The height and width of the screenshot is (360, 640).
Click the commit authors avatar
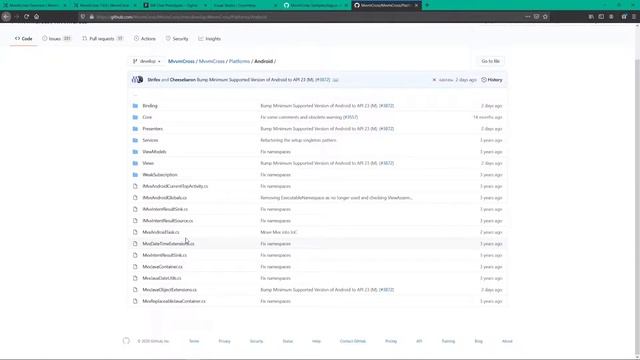[x=137, y=80]
